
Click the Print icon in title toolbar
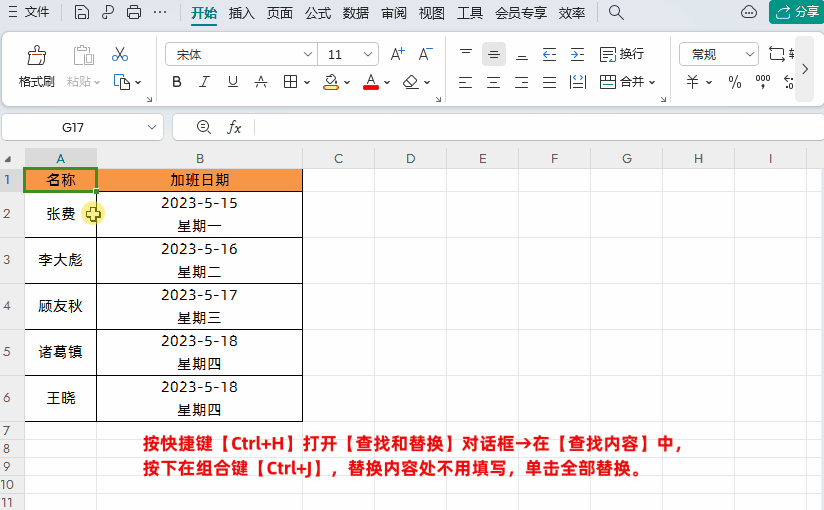[x=134, y=12]
